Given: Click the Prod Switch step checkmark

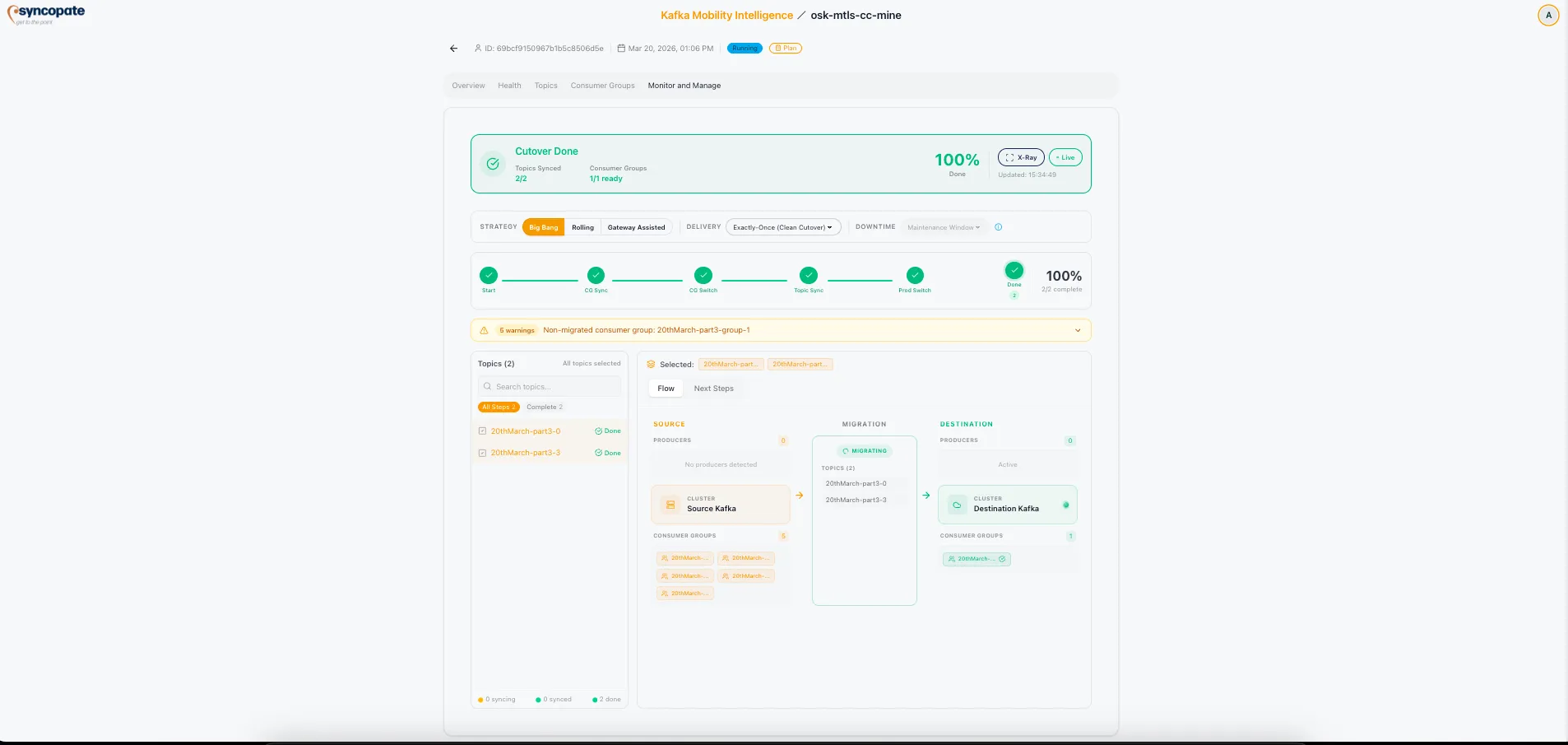Looking at the screenshot, I should point(915,276).
